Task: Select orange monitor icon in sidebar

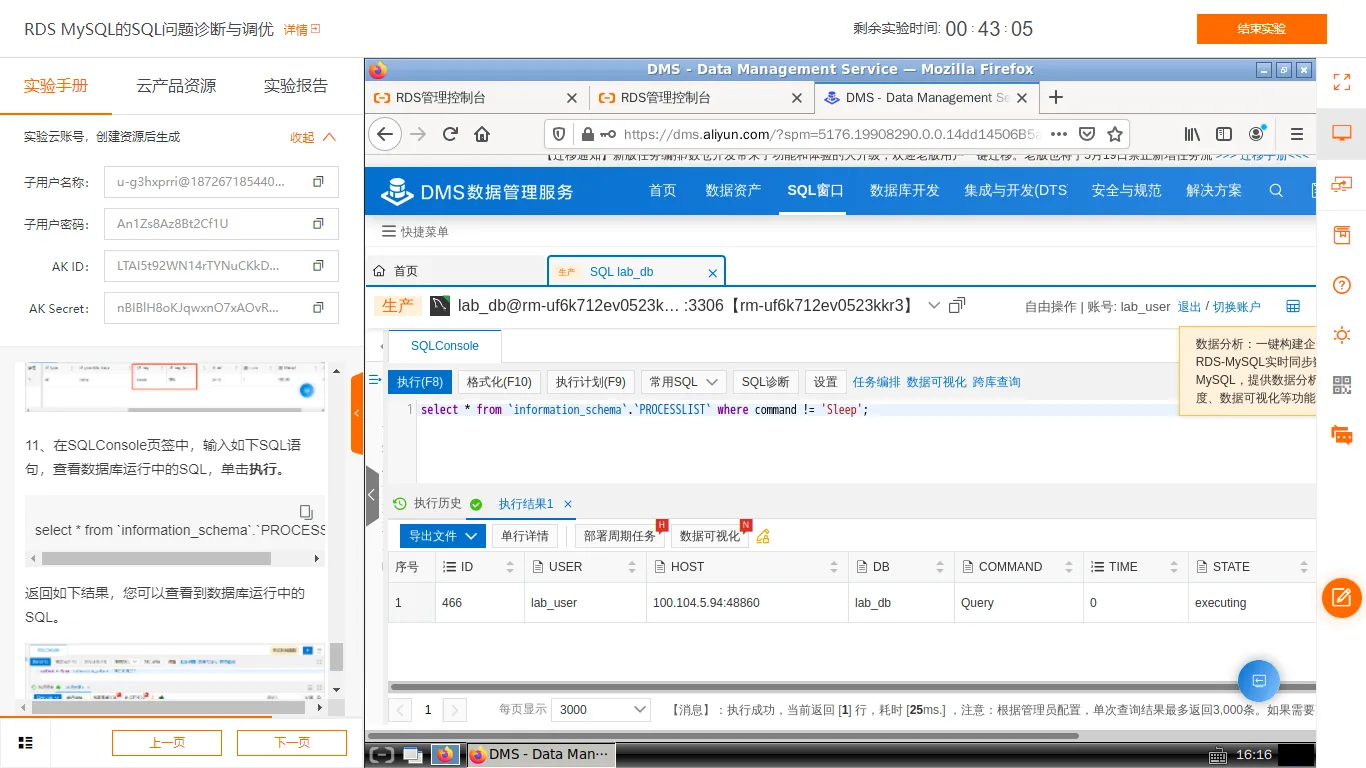Action: pos(1342,133)
